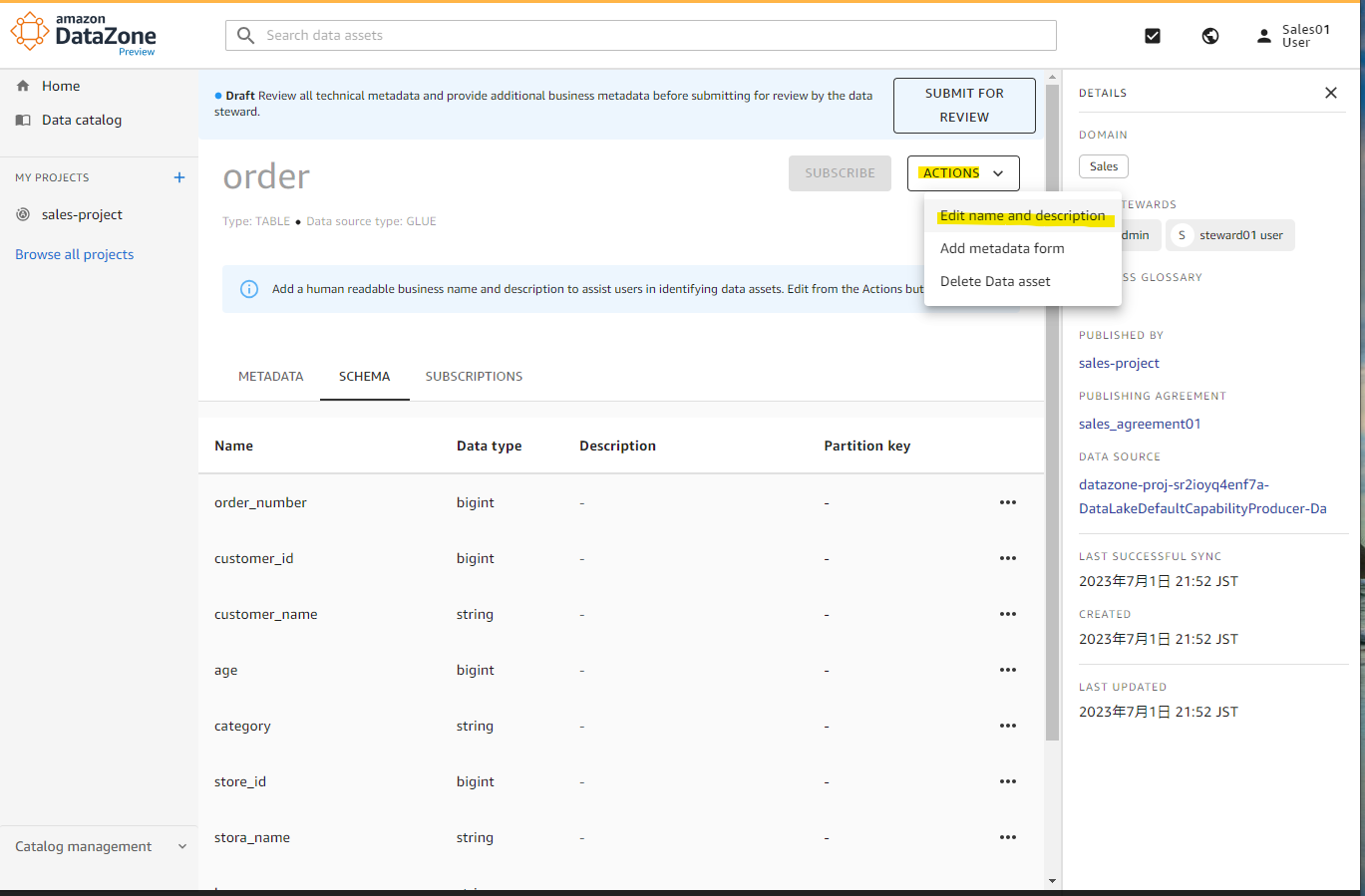Click the order_number cell
Image resolution: width=1365 pixels, height=896 pixels.
260,502
